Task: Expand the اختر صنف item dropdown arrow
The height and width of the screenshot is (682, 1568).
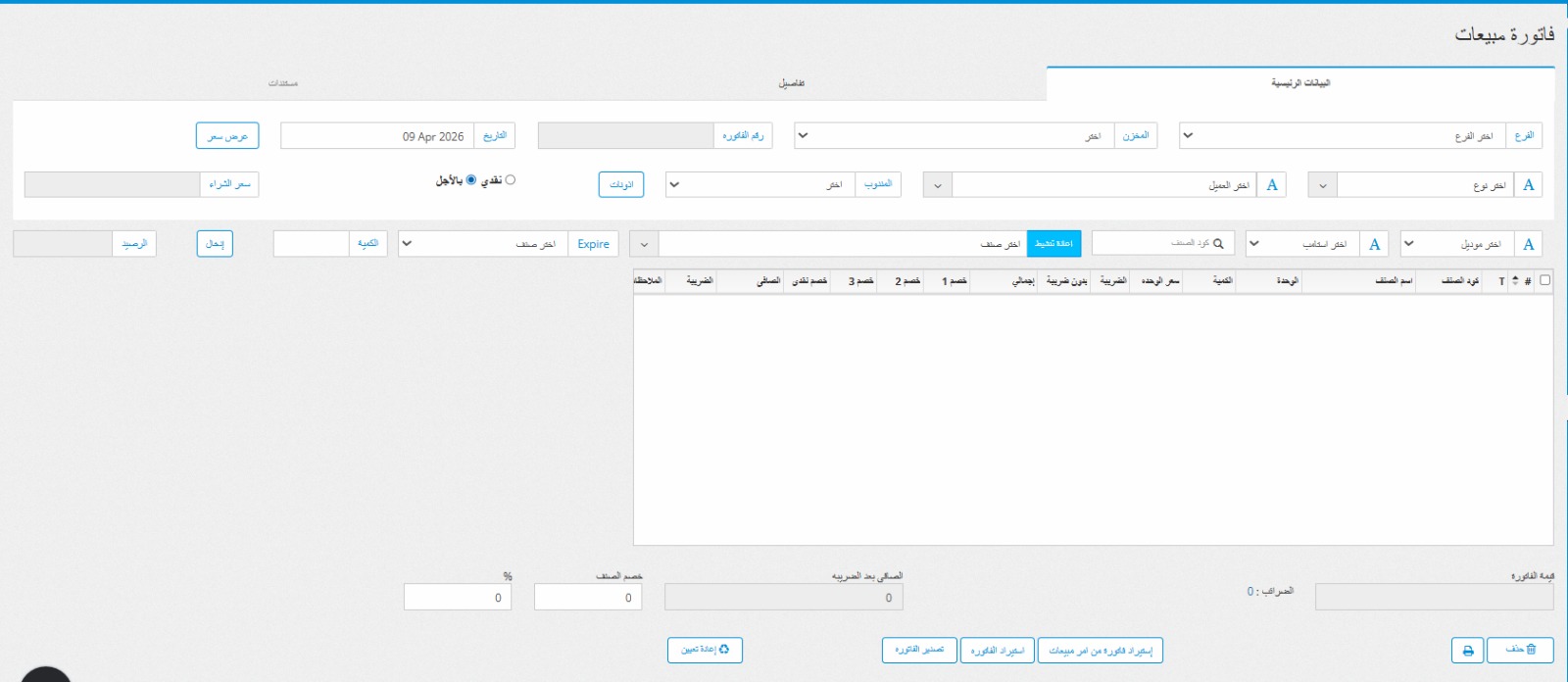Action: pos(644,244)
